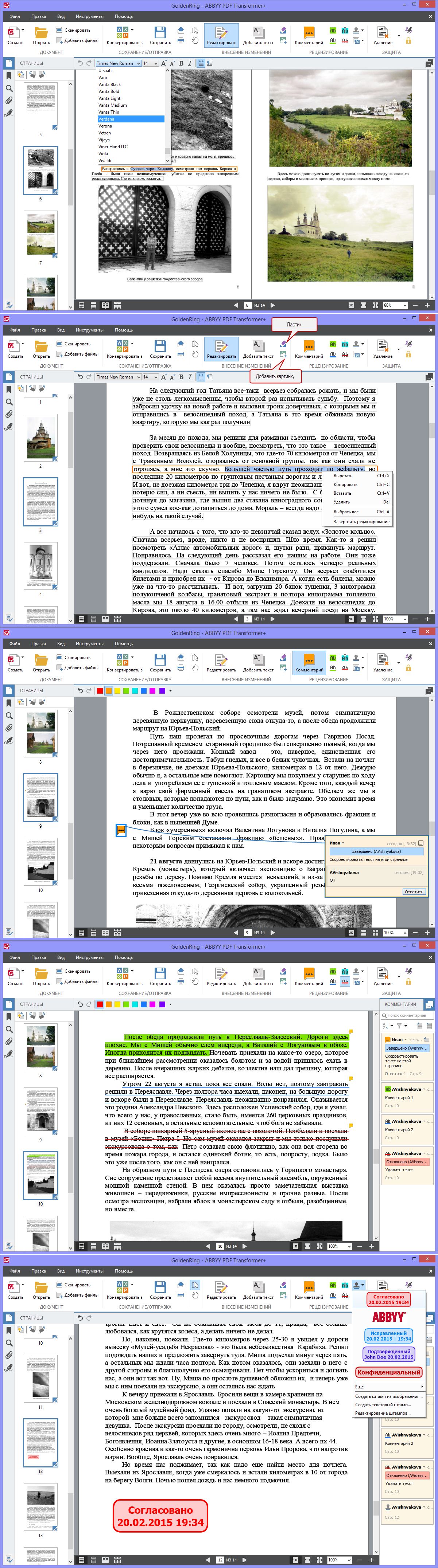Select the Hand tool in the font-list window

(195, 40)
